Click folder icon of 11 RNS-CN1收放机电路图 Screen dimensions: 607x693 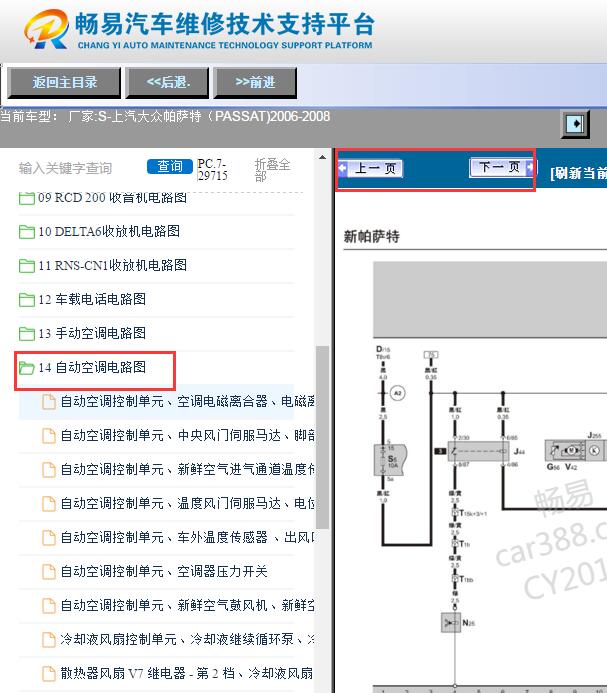pyautogui.click(x=27, y=266)
